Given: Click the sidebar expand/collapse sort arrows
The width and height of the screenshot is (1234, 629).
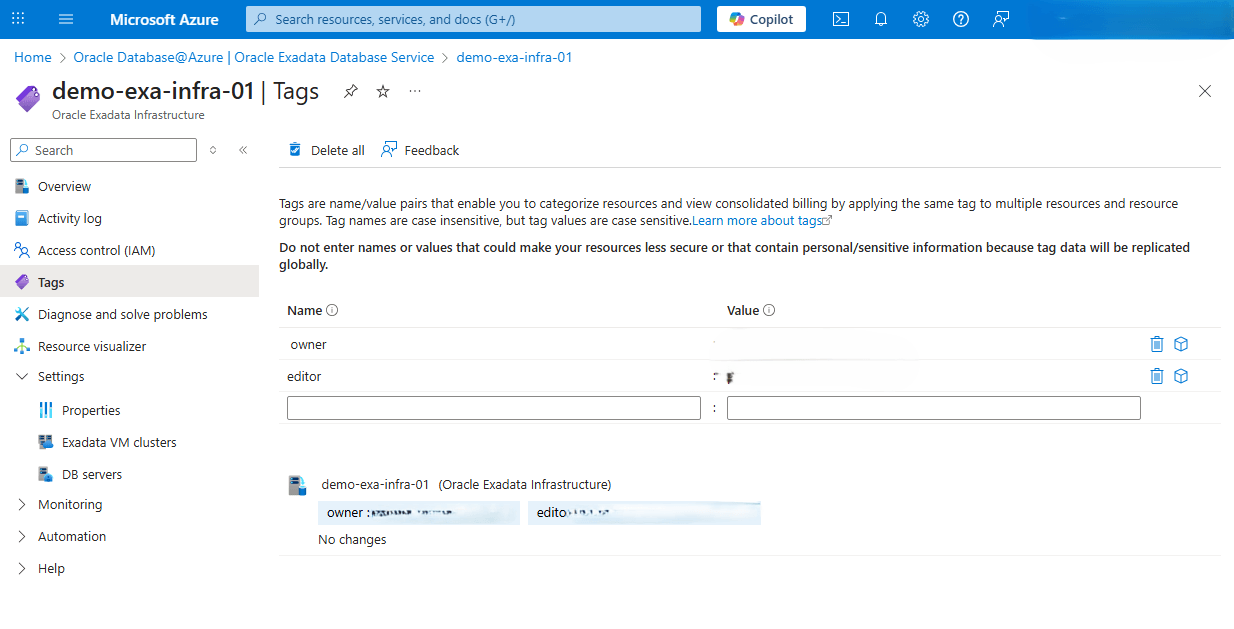Looking at the screenshot, I should (213, 150).
